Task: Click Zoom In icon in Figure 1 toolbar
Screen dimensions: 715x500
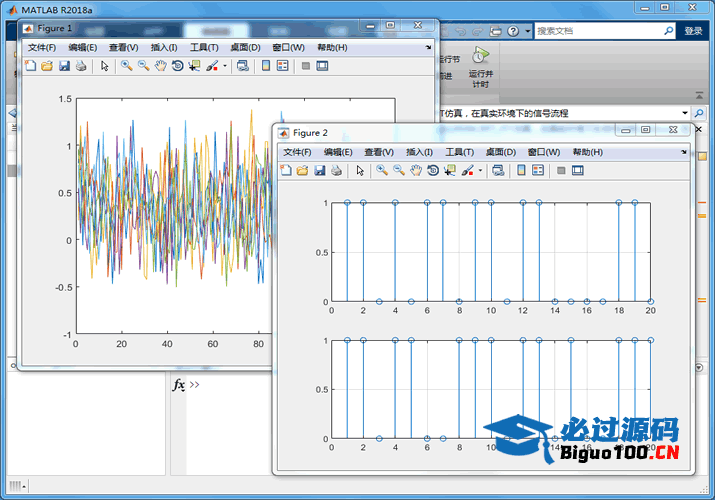Action: point(126,66)
